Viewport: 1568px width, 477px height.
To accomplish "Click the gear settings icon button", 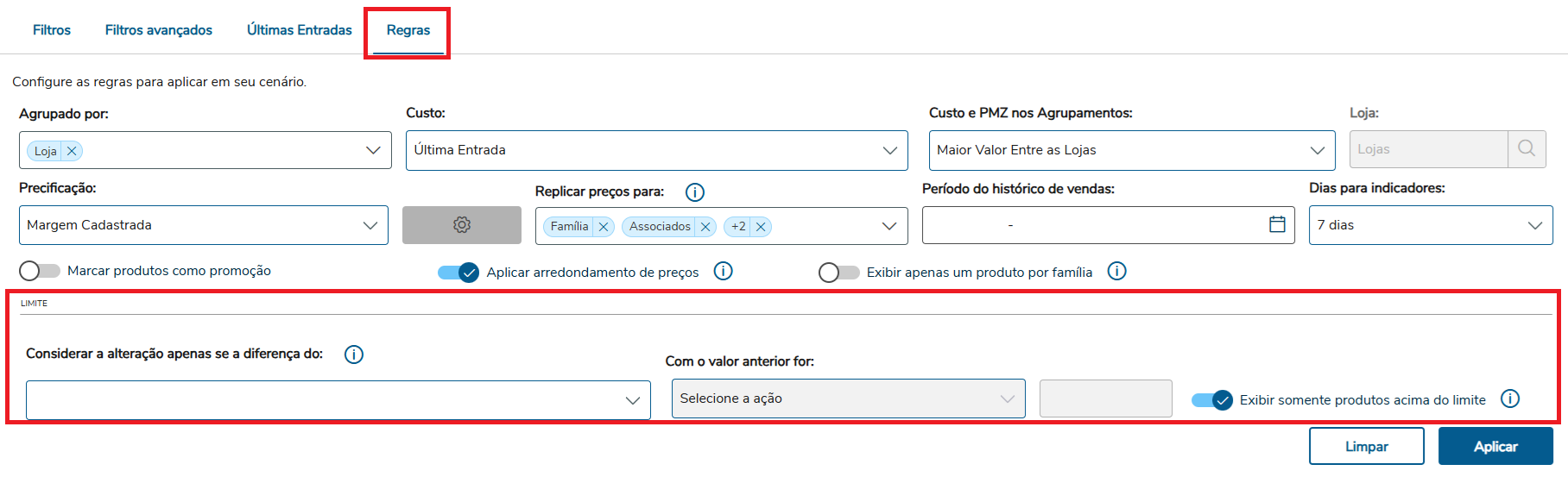I will click(x=462, y=225).
